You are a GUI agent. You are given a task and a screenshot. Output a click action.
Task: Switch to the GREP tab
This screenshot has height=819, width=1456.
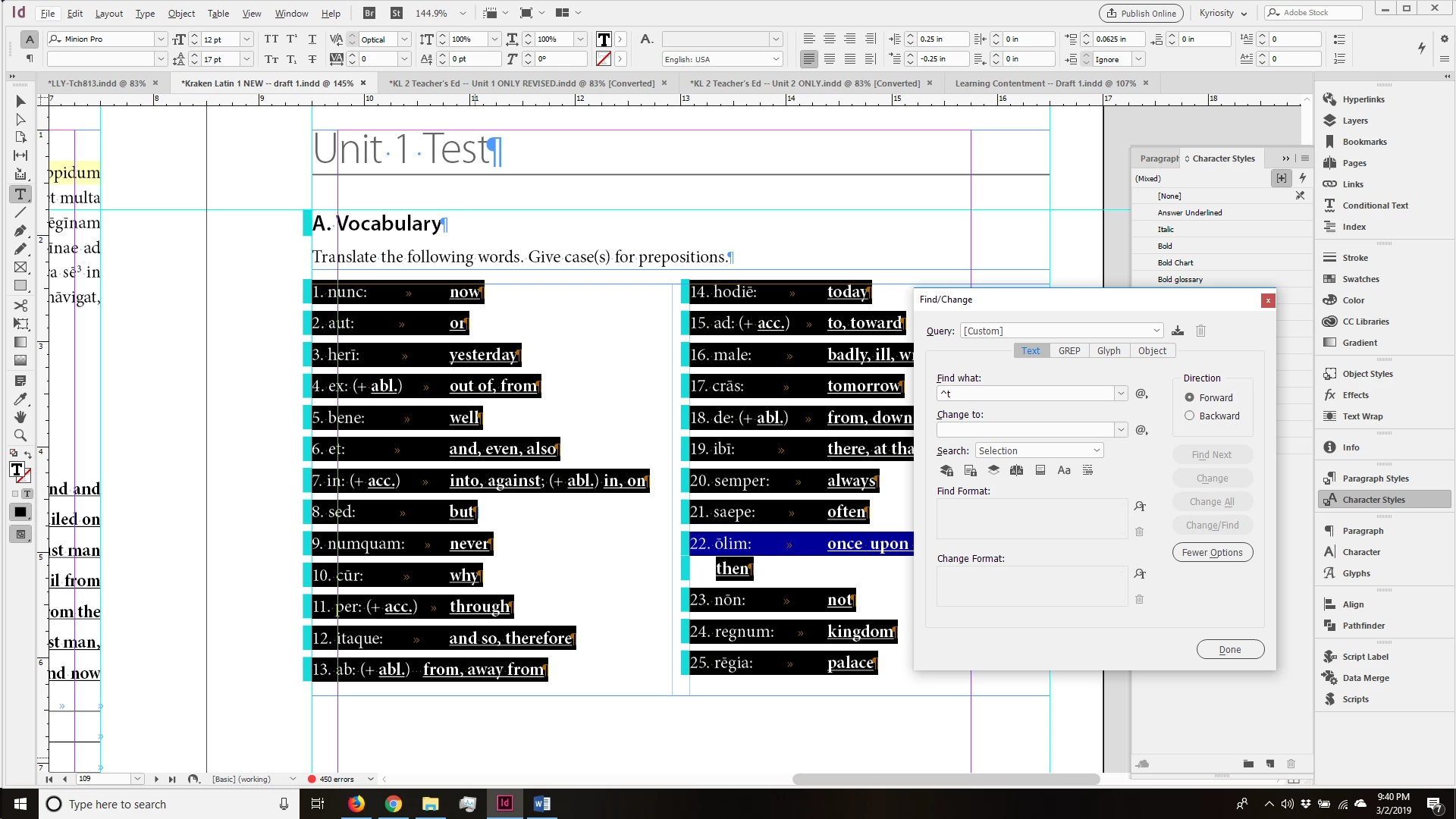point(1069,350)
